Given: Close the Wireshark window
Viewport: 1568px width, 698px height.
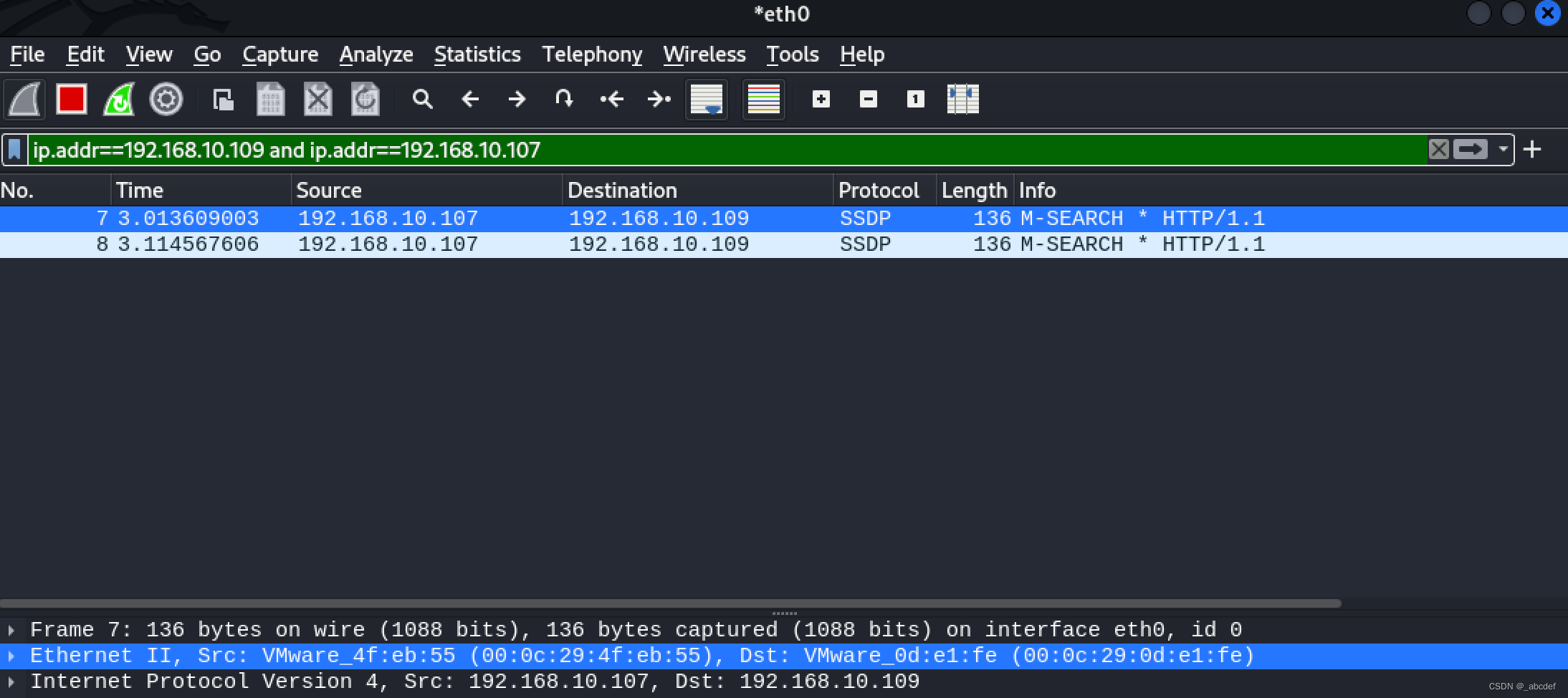Looking at the screenshot, I should click(x=1547, y=14).
